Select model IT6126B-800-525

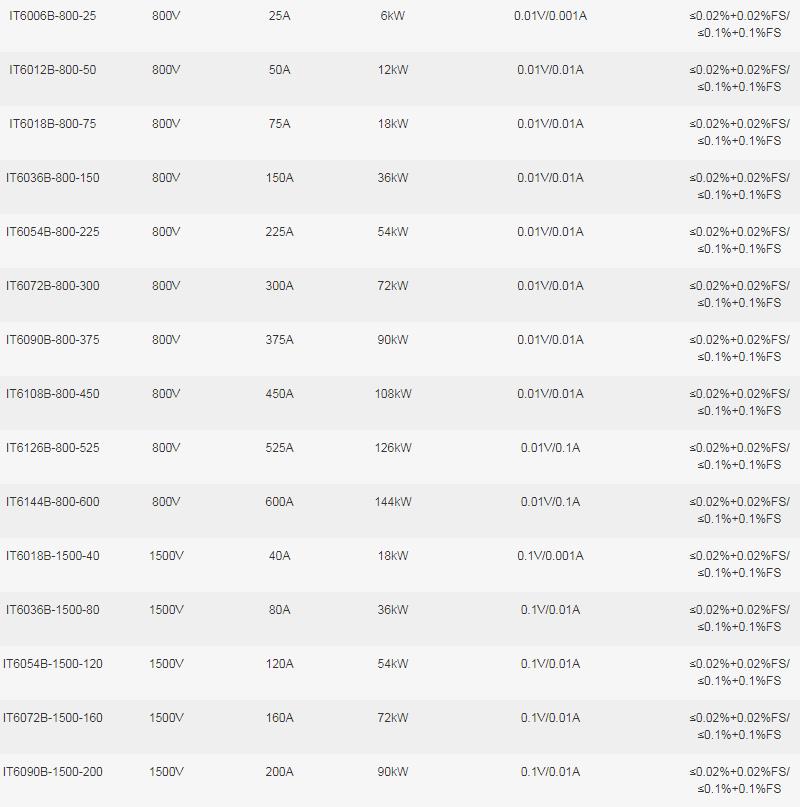click(53, 448)
